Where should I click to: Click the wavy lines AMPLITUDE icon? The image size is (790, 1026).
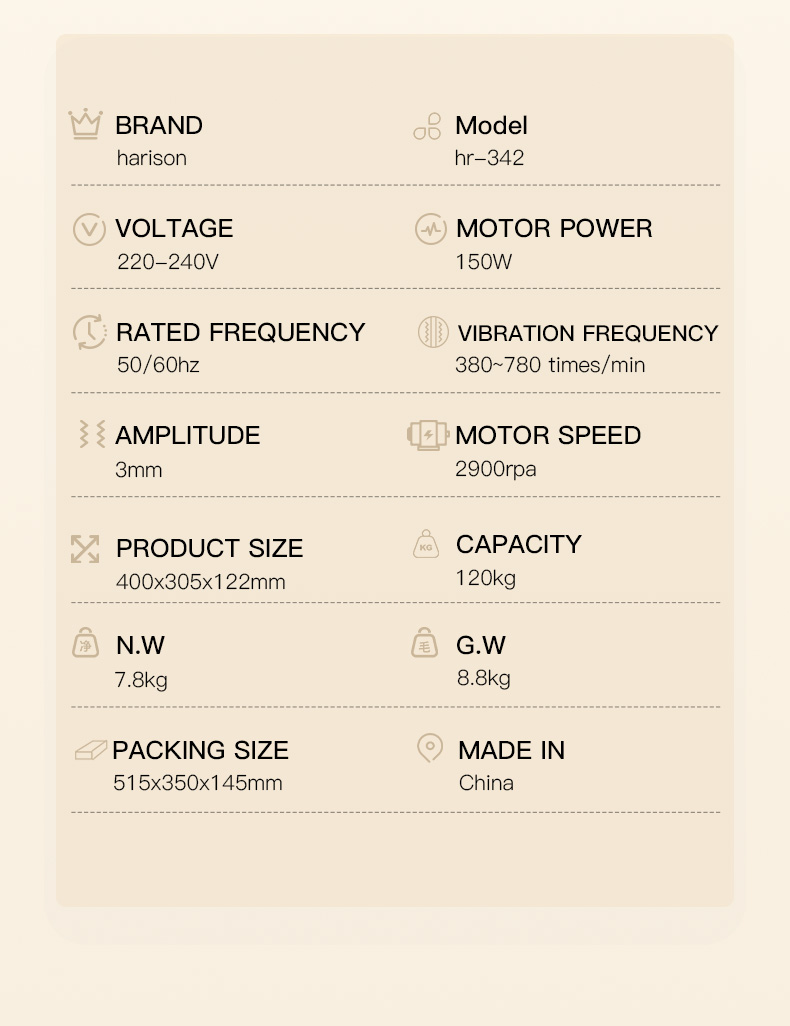pyautogui.click(x=92, y=434)
